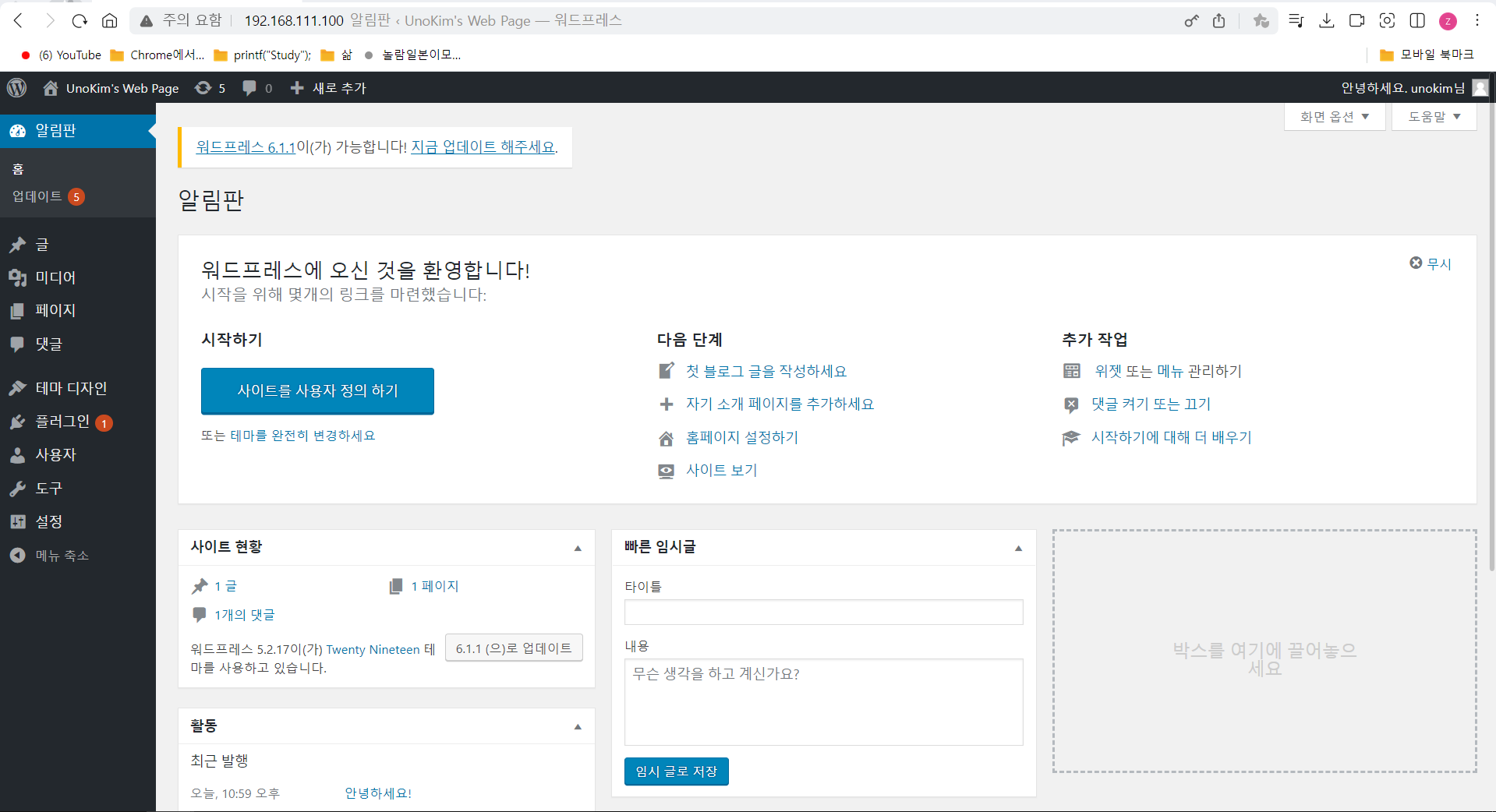Viewport: 1496px width, 812px height.
Task: Click 자기 소개 페이지를 추가하세요 link
Action: coord(780,404)
